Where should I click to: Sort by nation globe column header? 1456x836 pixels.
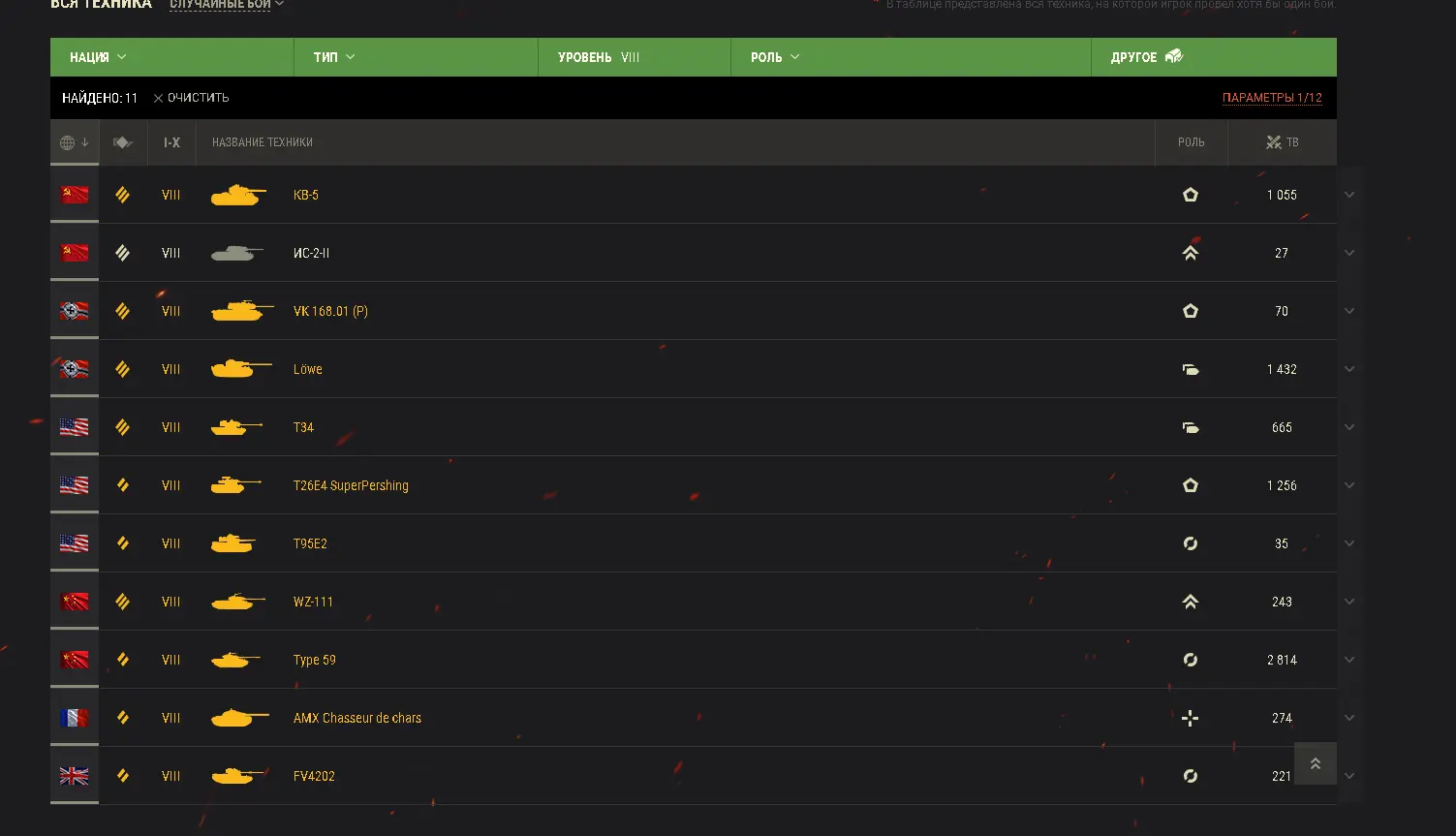pyautogui.click(x=75, y=142)
